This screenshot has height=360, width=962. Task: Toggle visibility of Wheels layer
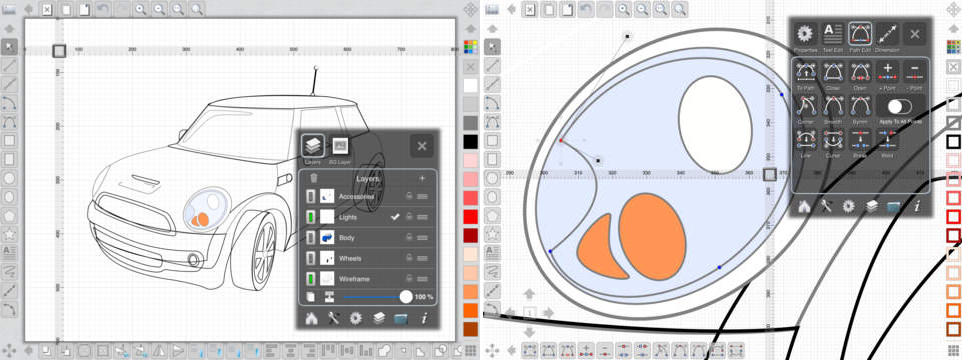click(311, 258)
